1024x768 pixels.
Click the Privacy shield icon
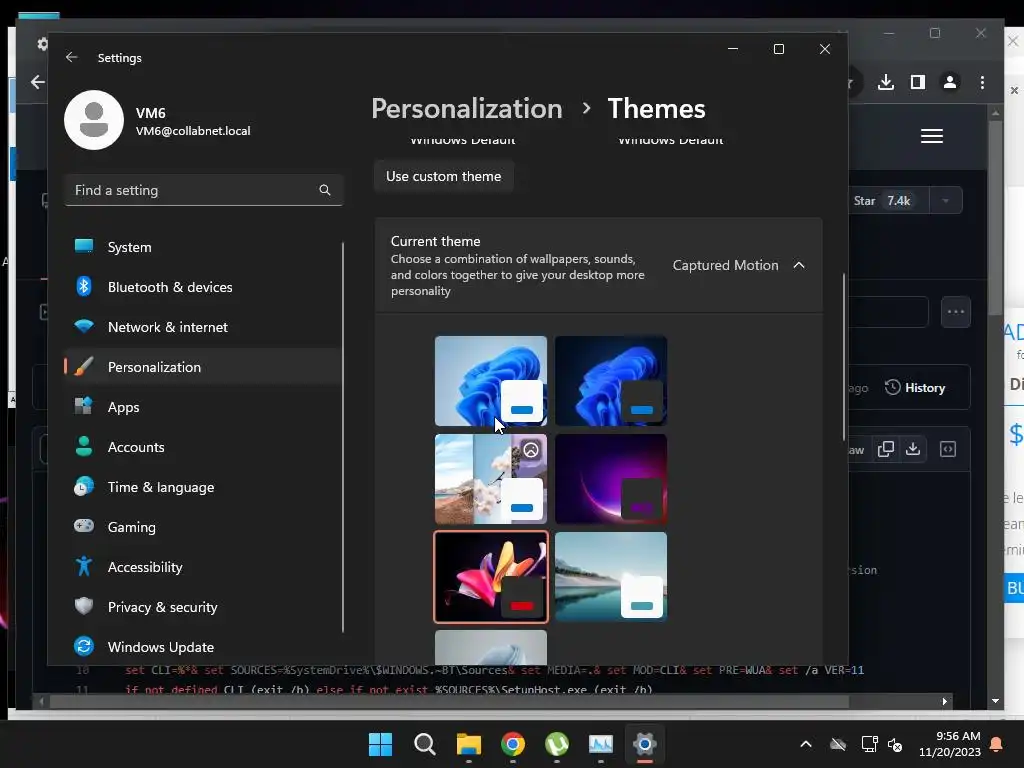point(84,606)
